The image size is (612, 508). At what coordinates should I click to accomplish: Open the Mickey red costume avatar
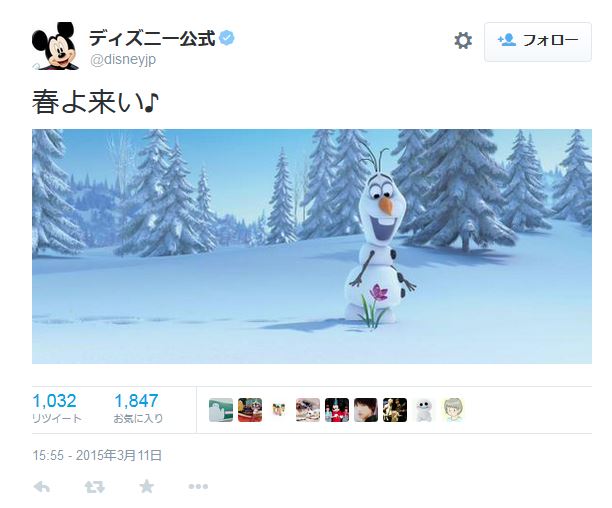click(x=337, y=410)
